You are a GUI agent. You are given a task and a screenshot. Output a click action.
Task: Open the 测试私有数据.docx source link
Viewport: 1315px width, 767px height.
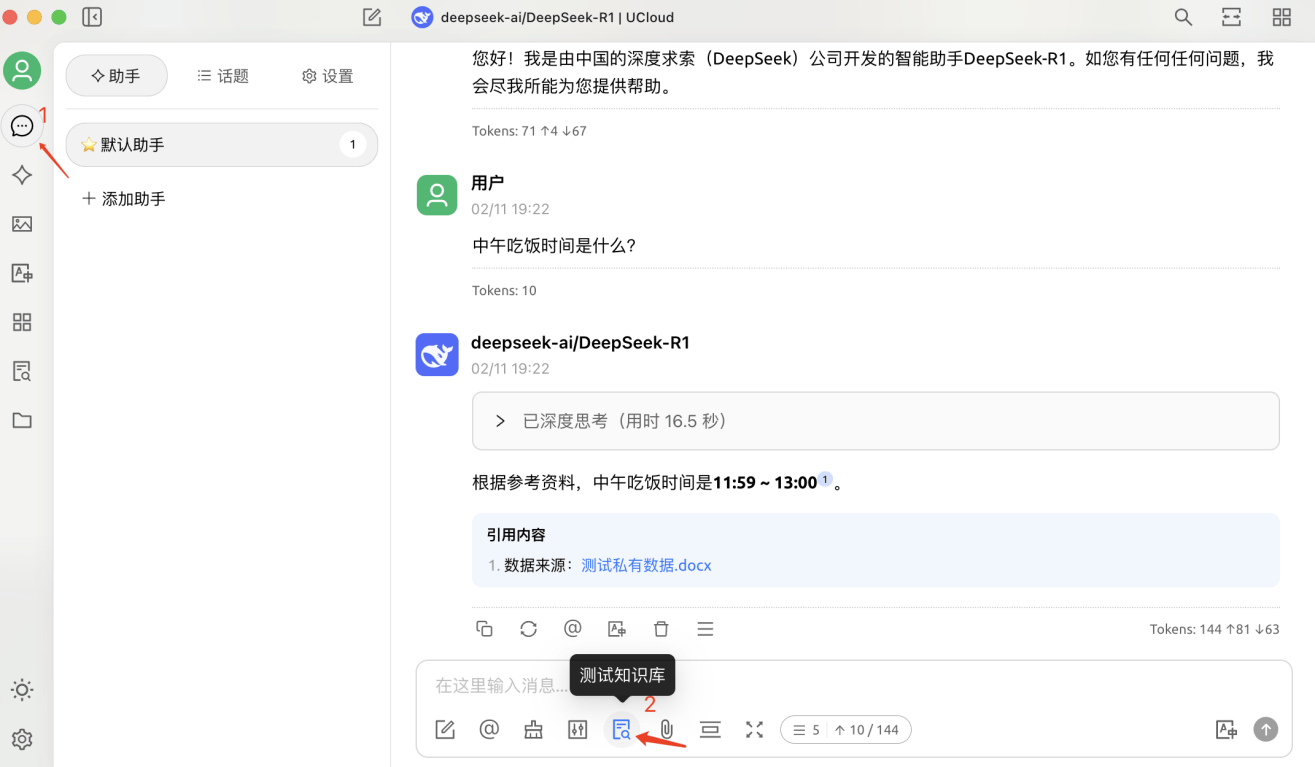coord(645,565)
